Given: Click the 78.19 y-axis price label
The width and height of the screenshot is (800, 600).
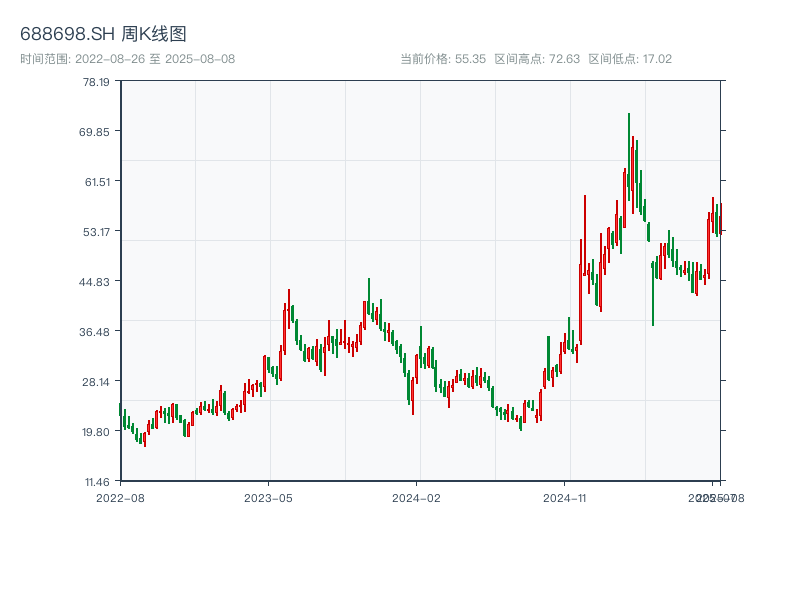Looking at the screenshot, I should coord(97,82).
